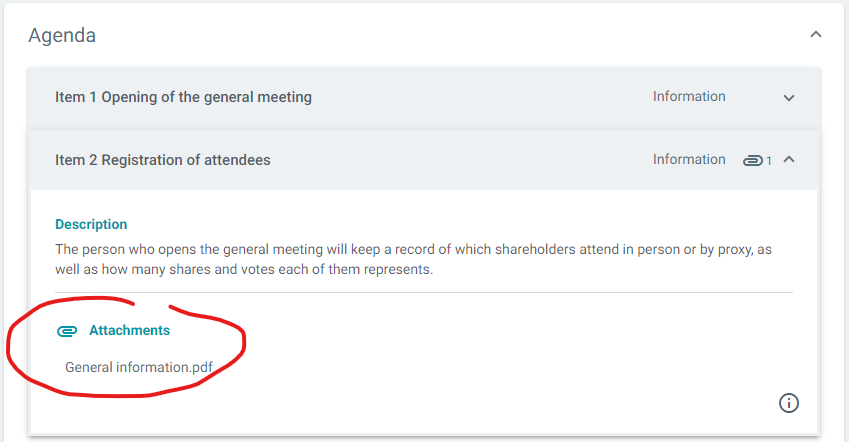This screenshot has height=442, width=849.
Task: Click the divider line above Attachments
Action: tap(424, 292)
